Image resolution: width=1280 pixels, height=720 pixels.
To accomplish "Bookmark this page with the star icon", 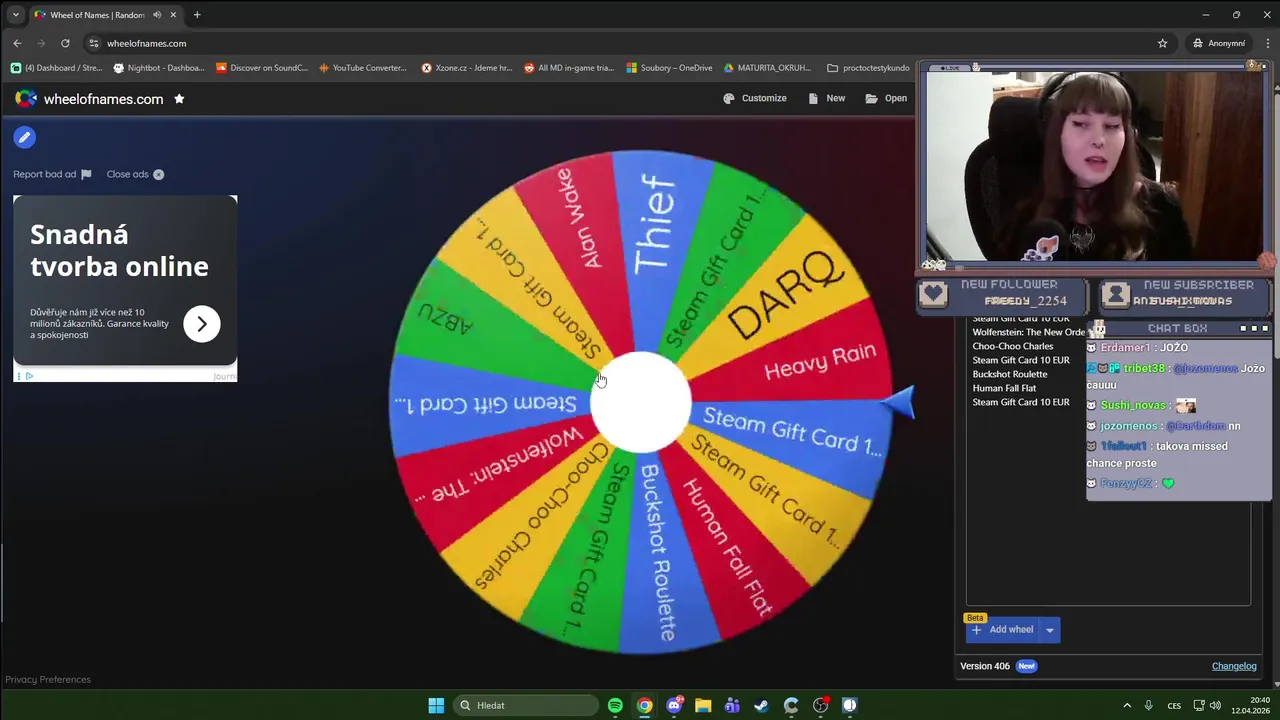I will tap(1162, 43).
